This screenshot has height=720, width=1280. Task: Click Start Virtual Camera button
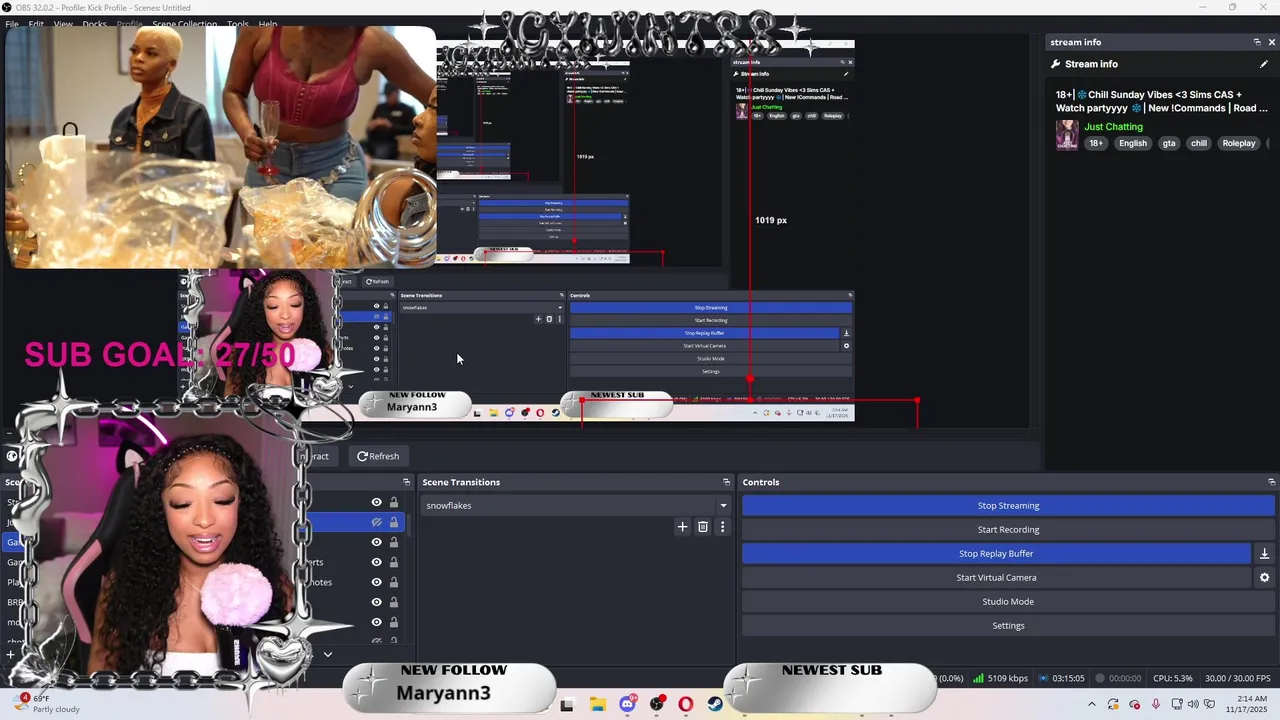996,578
